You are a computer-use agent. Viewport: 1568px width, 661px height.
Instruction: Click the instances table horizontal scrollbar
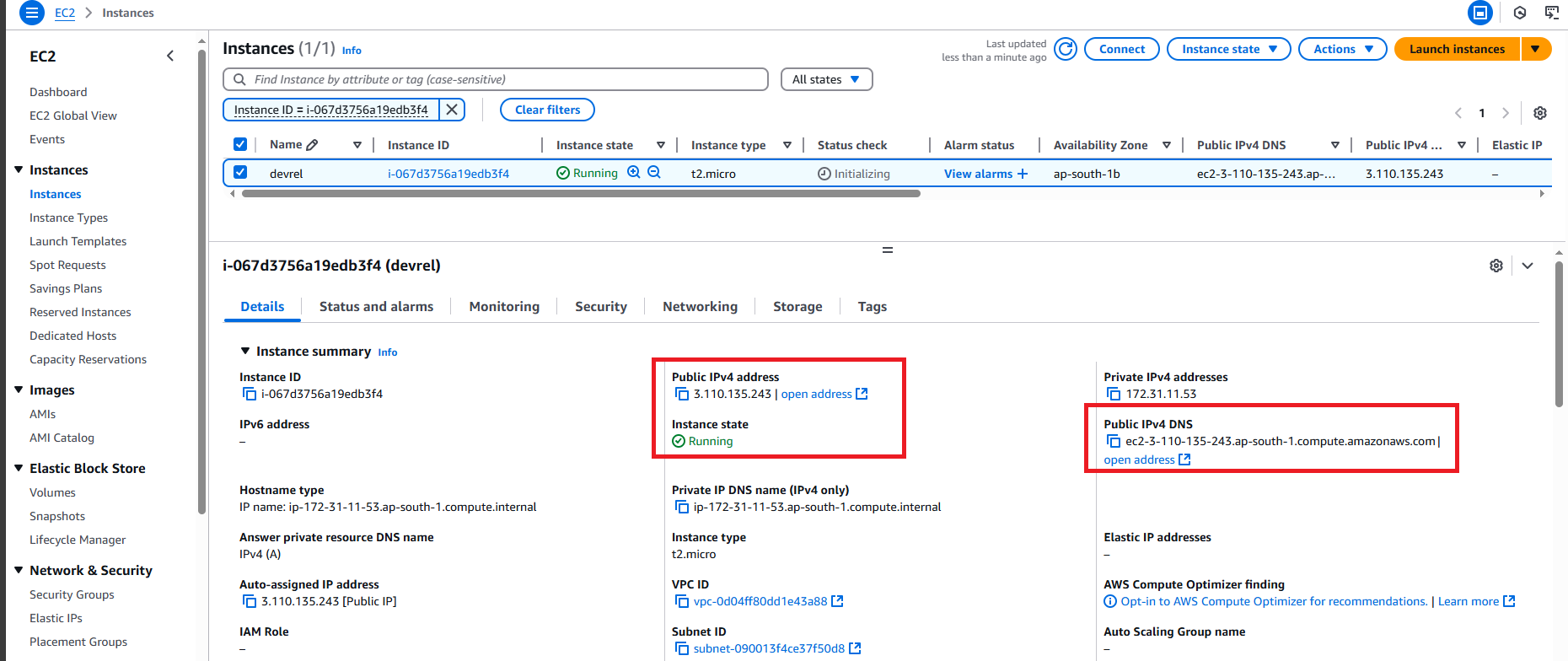581,193
